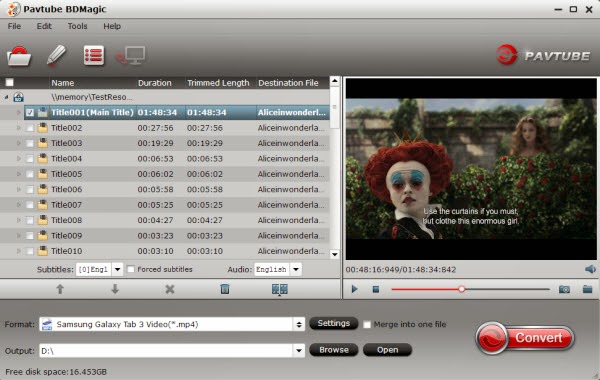Open the Format profile dropdown
The width and height of the screenshot is (600, 380).
pos(299,325)
